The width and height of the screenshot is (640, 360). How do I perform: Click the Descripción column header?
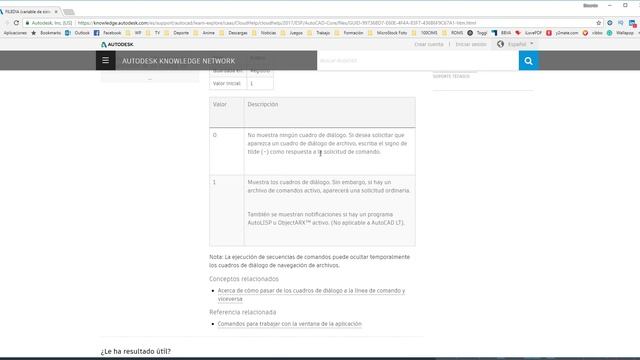[x=262, y=104]
